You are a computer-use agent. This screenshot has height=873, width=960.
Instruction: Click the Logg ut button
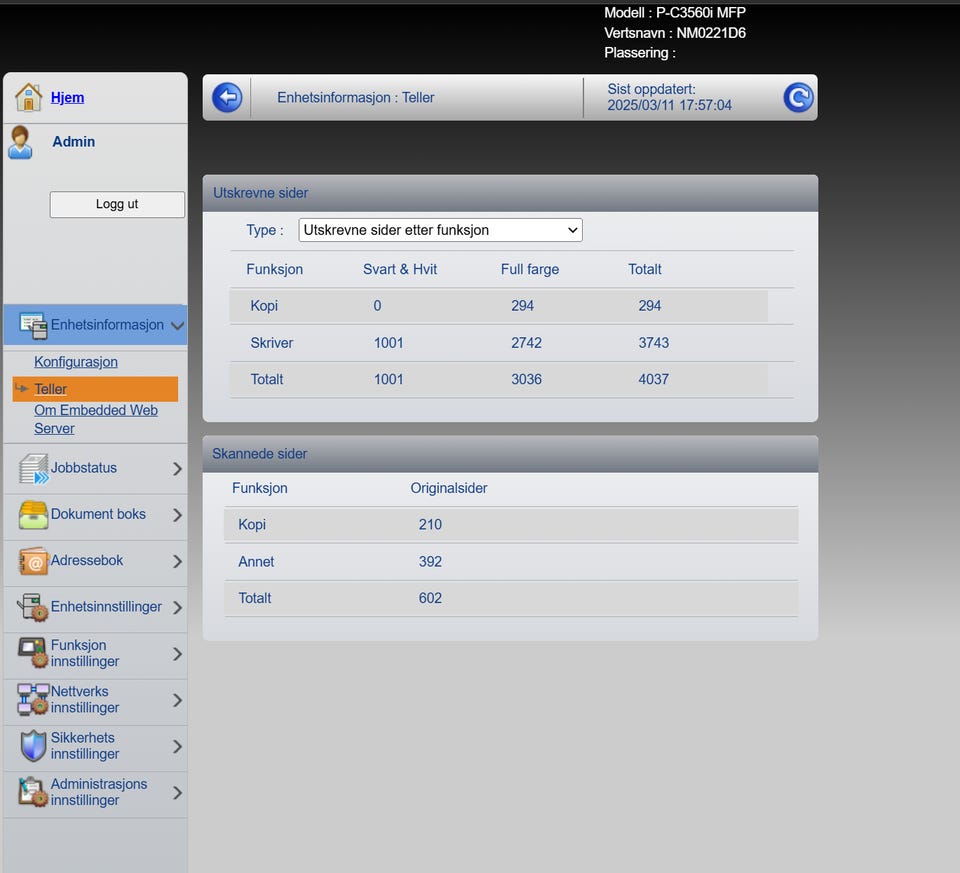[117, 204]
